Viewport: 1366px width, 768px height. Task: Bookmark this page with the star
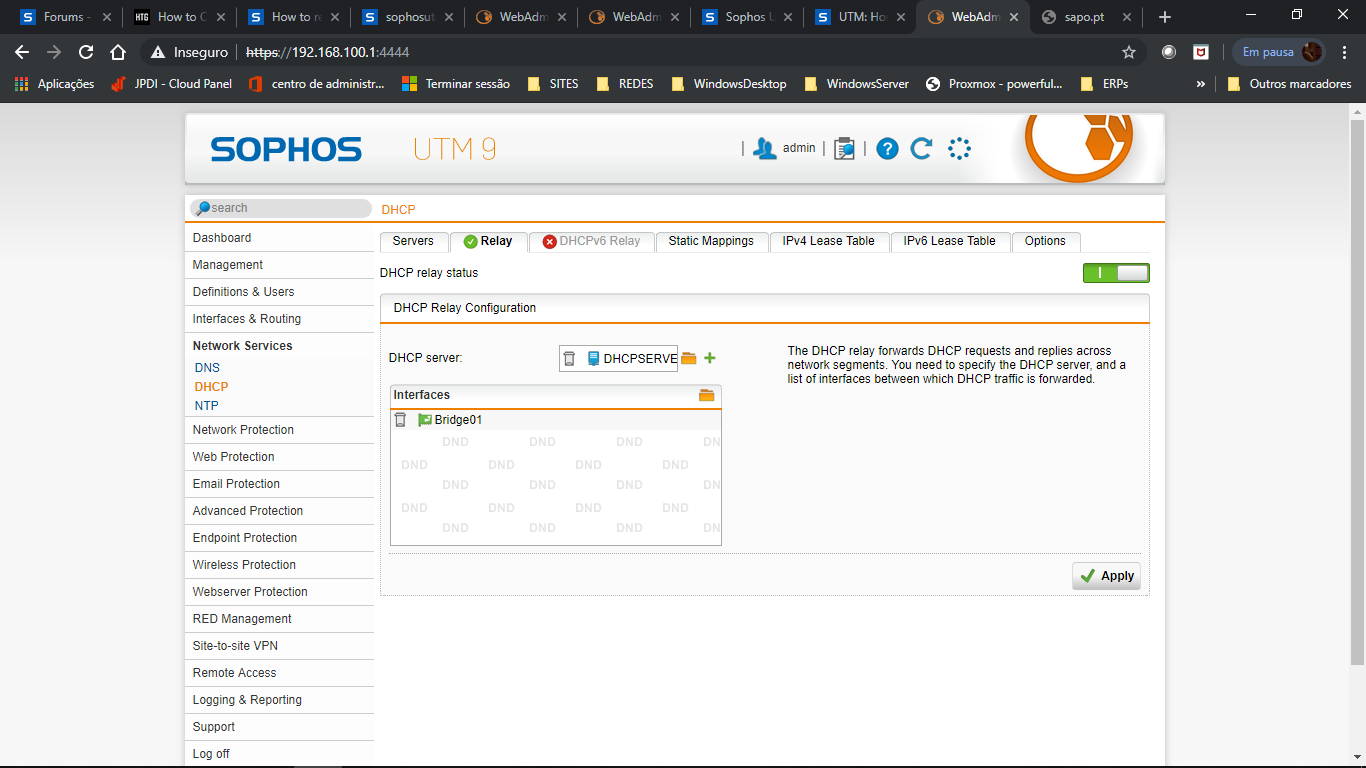(x=1129, y=52)
